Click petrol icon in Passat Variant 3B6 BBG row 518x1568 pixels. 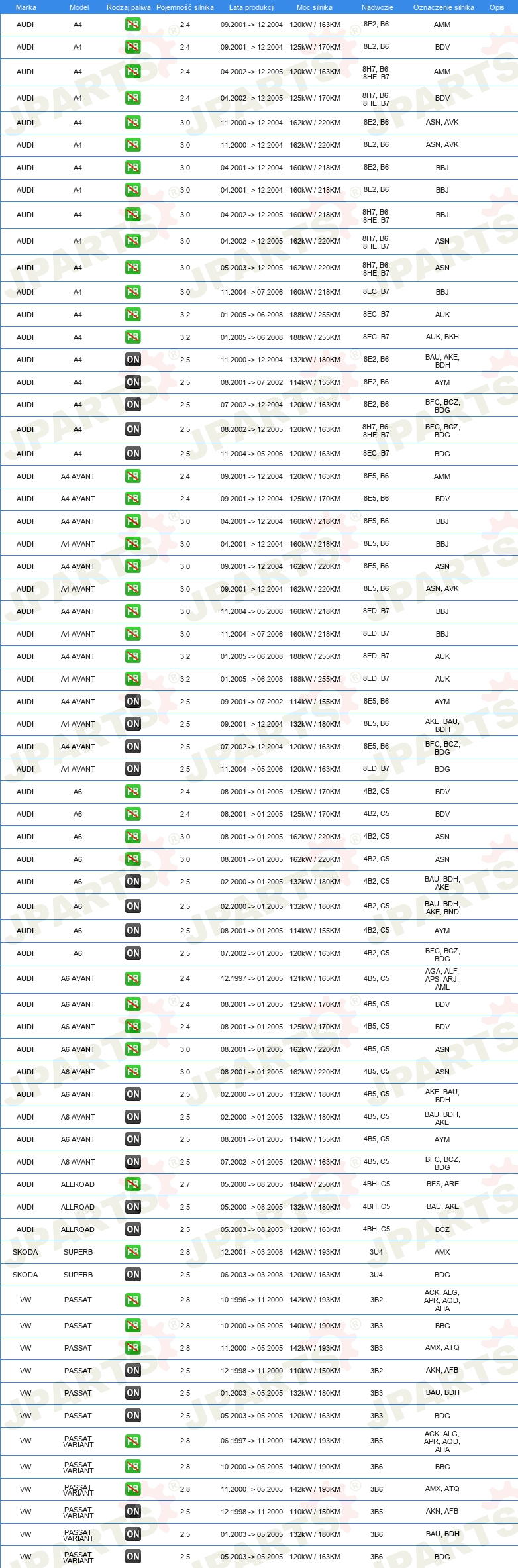132,1466
